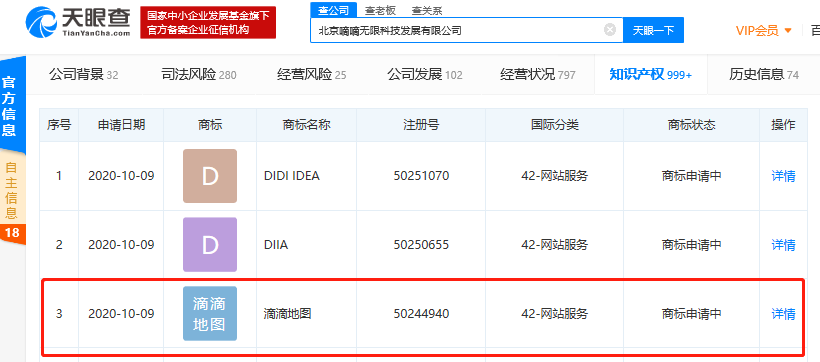The image size is (820, 362).
Task: Expand the VIP会员 dropdown arrow
Action: (x=788, y=31)
